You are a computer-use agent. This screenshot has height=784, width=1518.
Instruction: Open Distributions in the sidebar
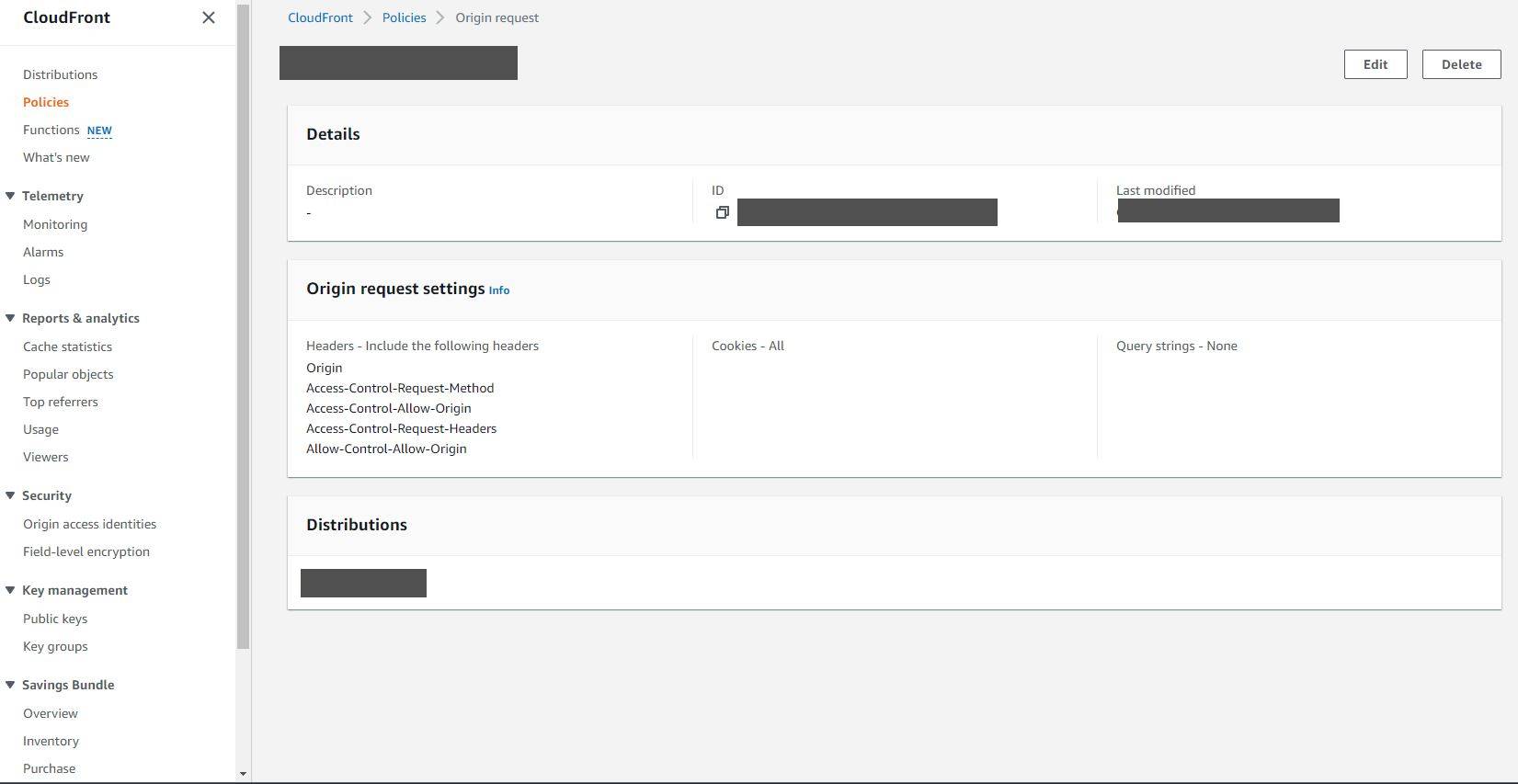click(60, 74)
